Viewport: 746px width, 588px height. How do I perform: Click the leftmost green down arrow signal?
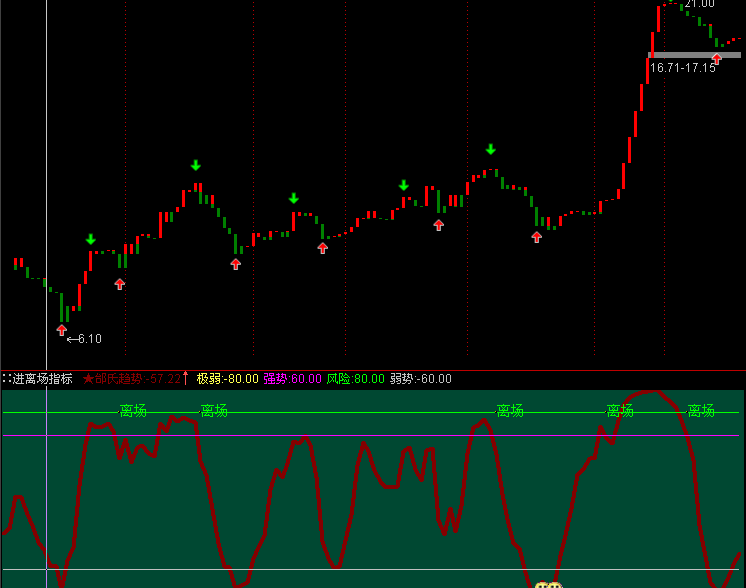(x=91, y=239)
